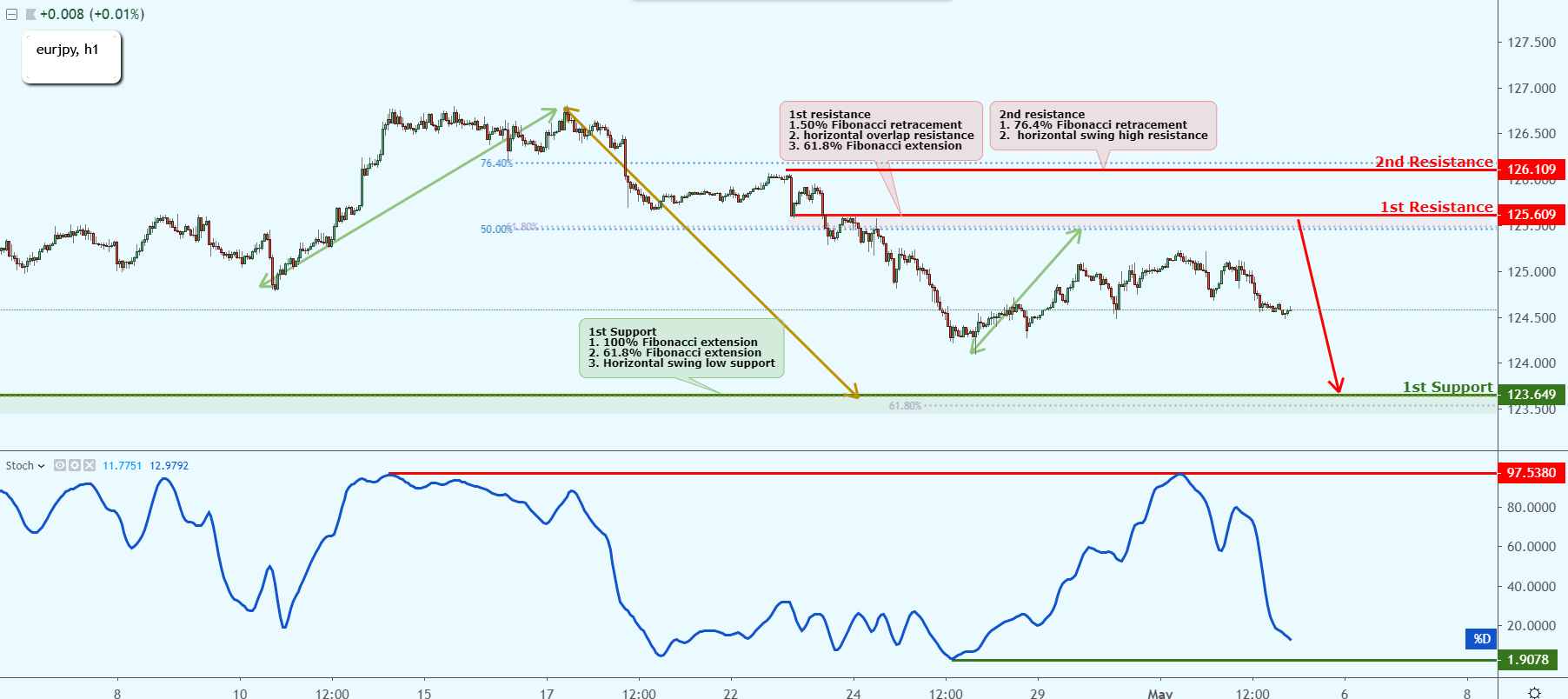The height and width of the screenshot is (699, 1568).
Task: Click the 127.000 price axis label
Action: pos(1531,89)
